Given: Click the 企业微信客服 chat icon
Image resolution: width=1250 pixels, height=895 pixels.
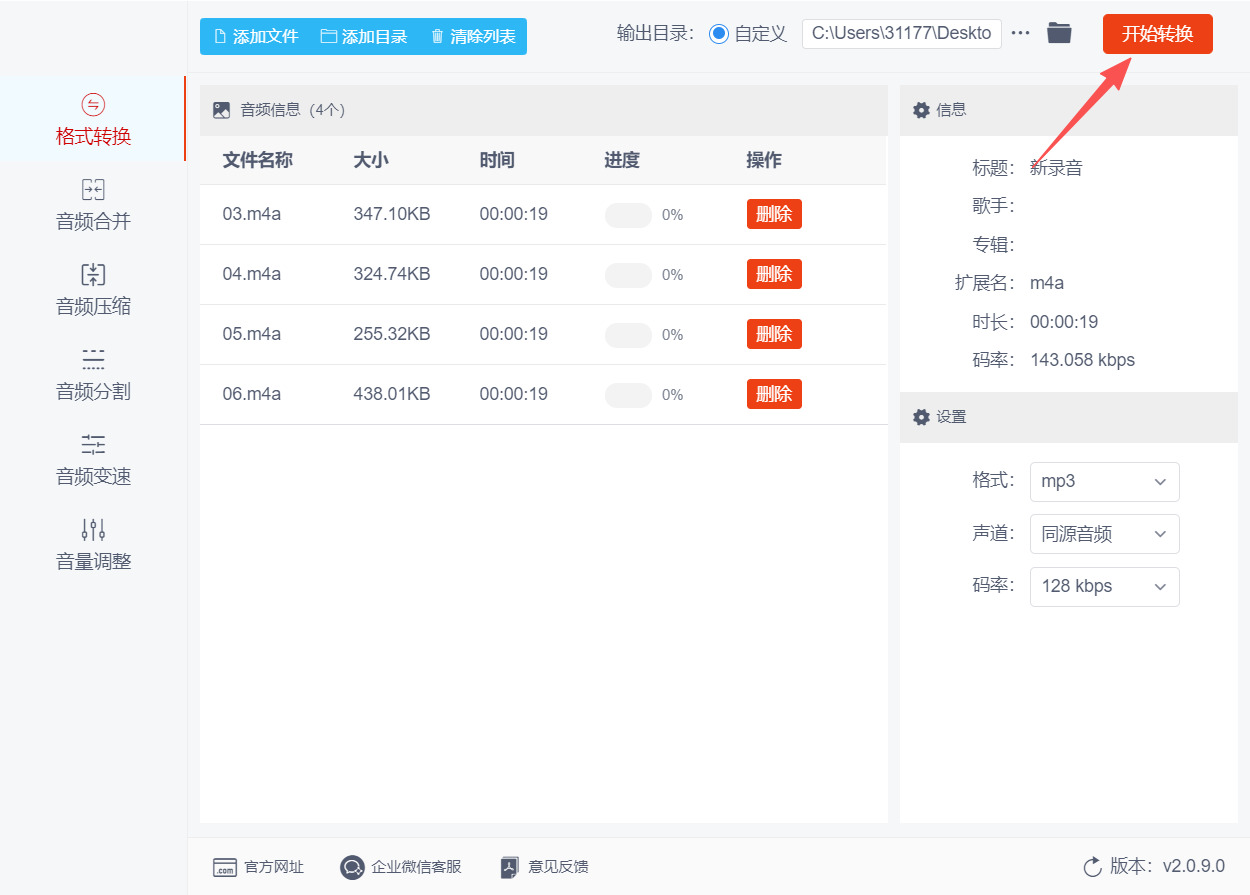Looking at the screenshot, I should 352,867.
